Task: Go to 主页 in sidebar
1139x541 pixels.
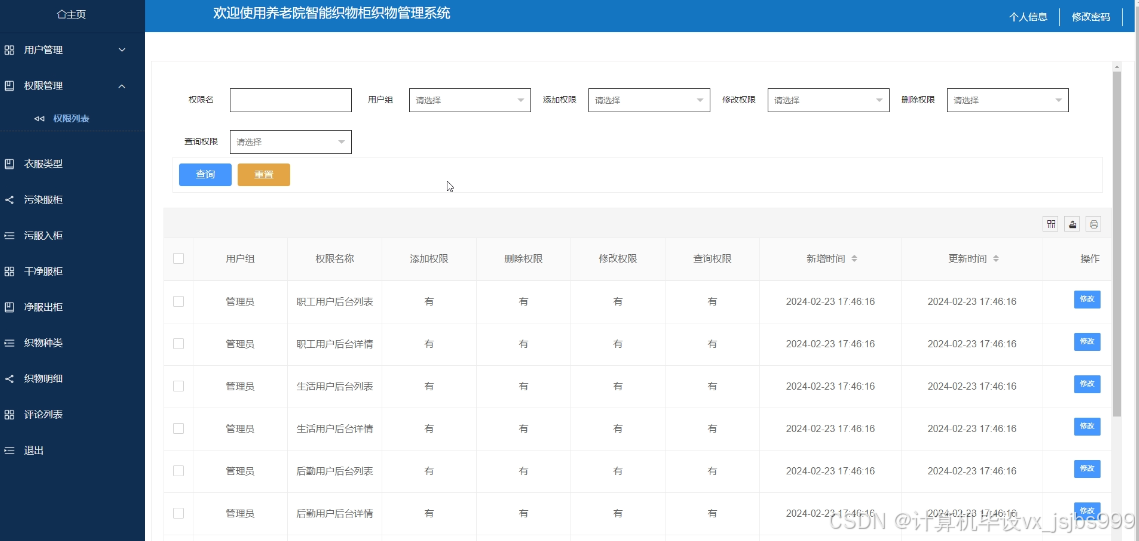Action: [x=72, y=14]
